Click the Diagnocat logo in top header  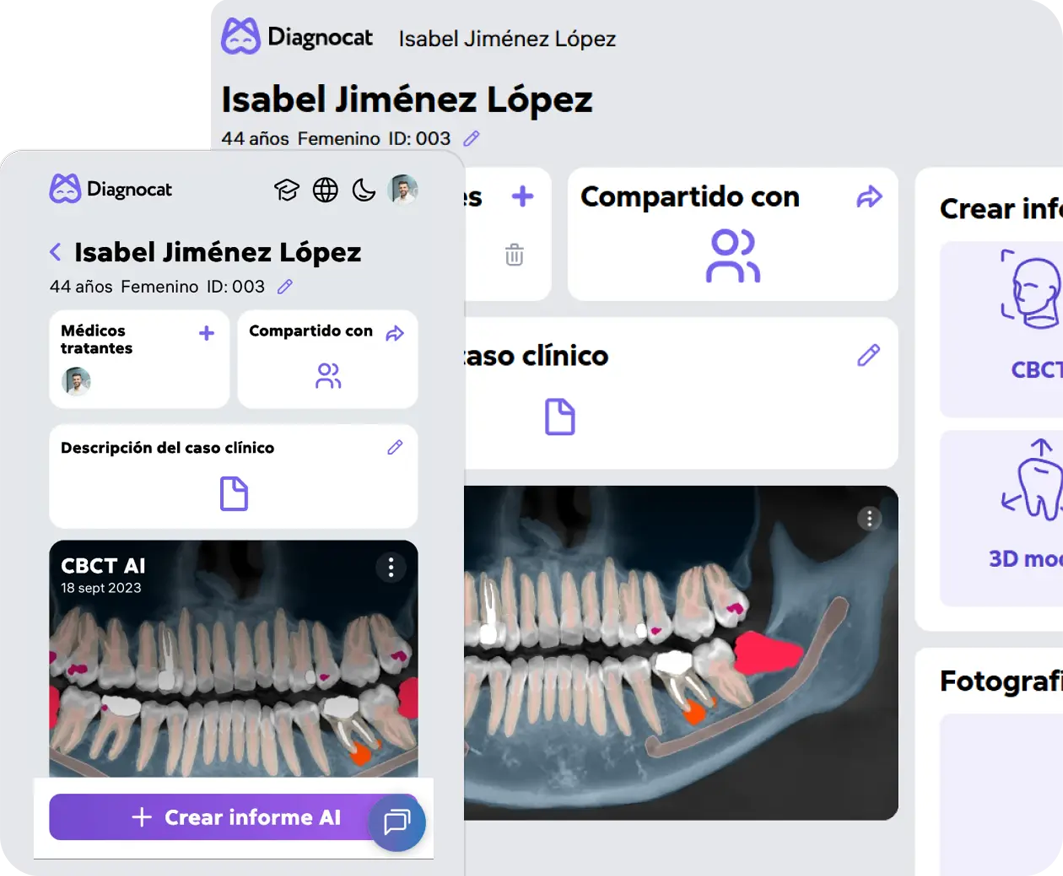coord(297,38)
